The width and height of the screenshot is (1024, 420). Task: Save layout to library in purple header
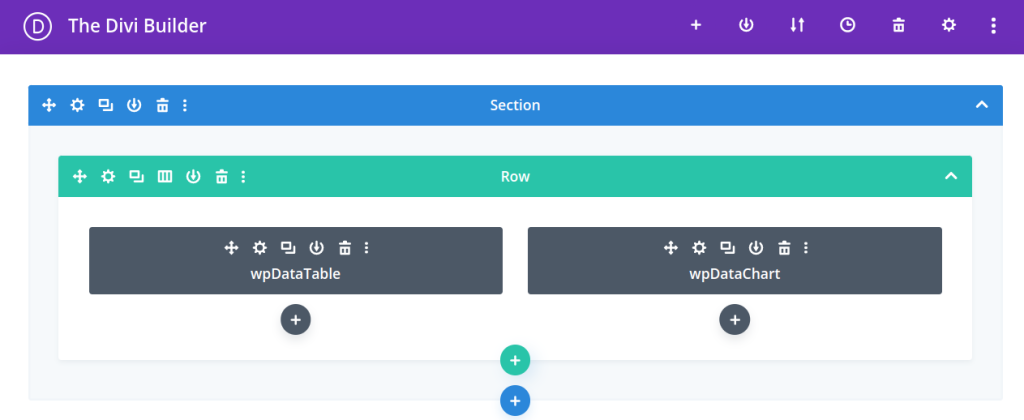pos(746,25)
